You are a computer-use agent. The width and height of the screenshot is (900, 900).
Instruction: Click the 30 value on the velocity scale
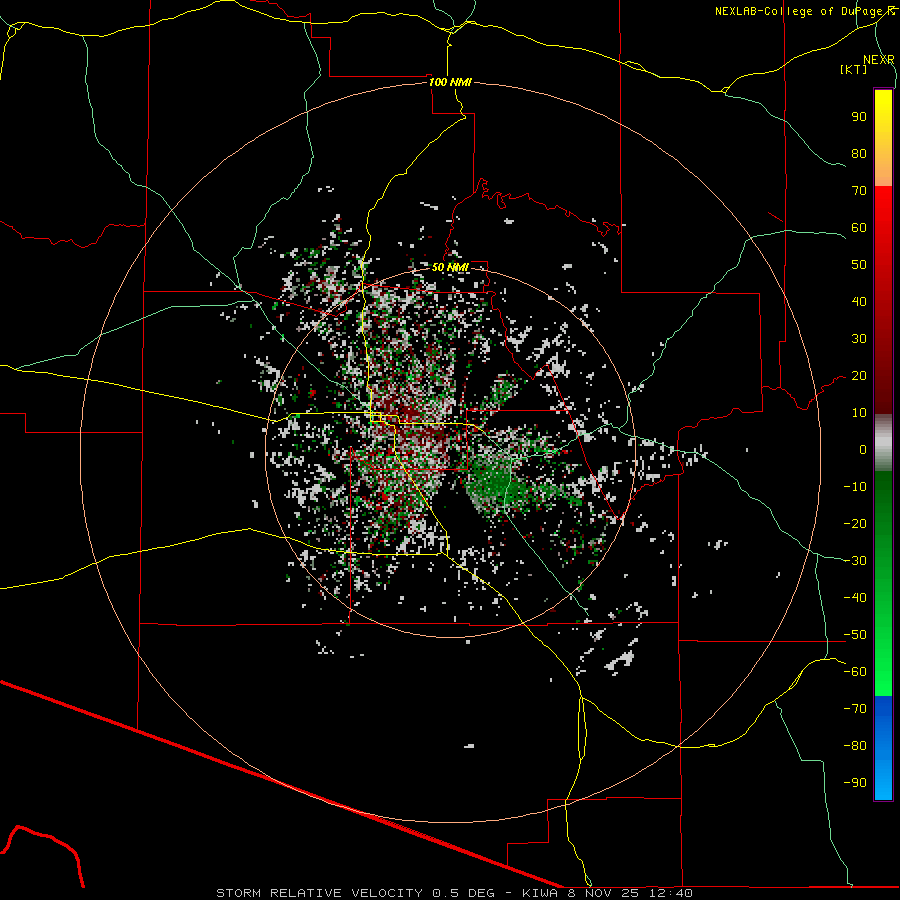pos(859,339)
